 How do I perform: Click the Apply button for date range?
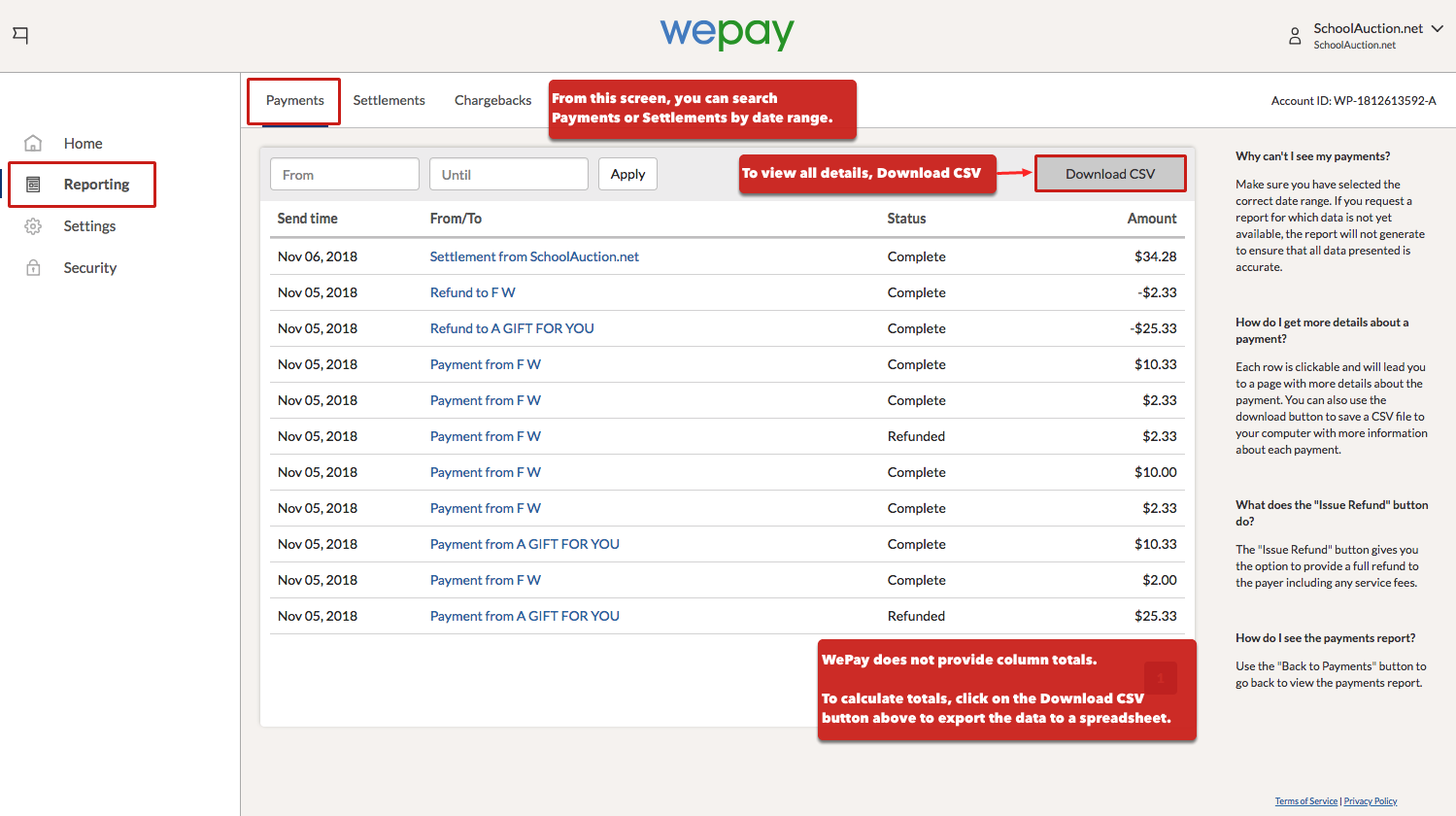click(x=627, y=173)
